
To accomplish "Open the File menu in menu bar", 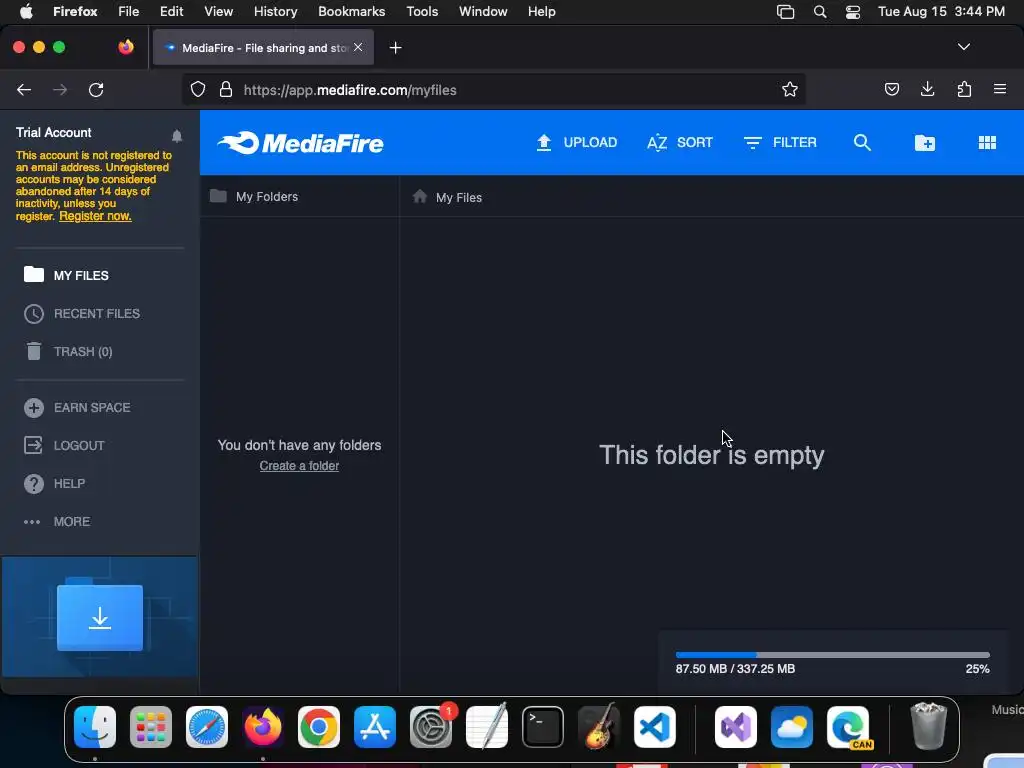I will pyautogui.click(x=128, y=12).
